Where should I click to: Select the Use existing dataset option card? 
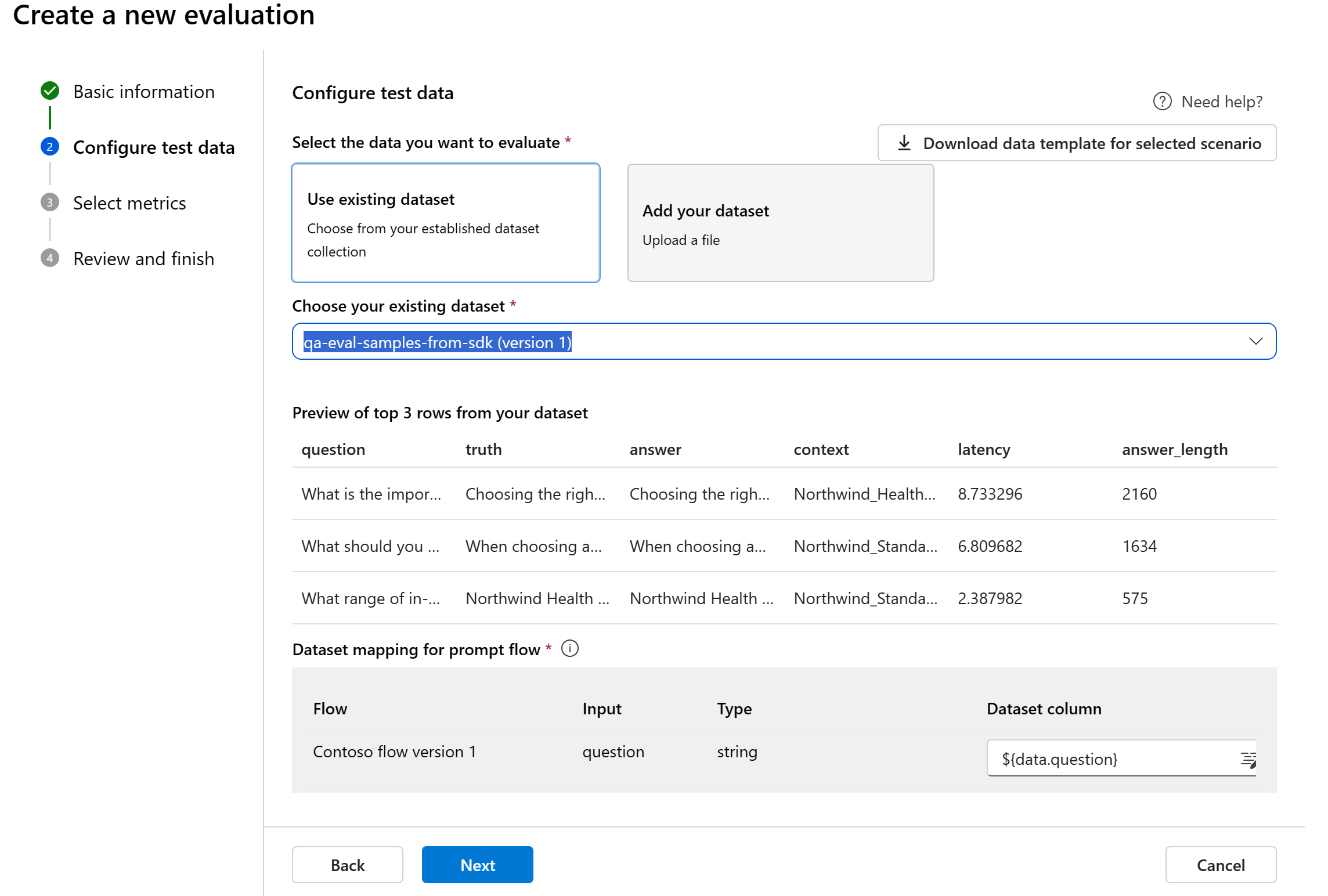tap(445, 223)
